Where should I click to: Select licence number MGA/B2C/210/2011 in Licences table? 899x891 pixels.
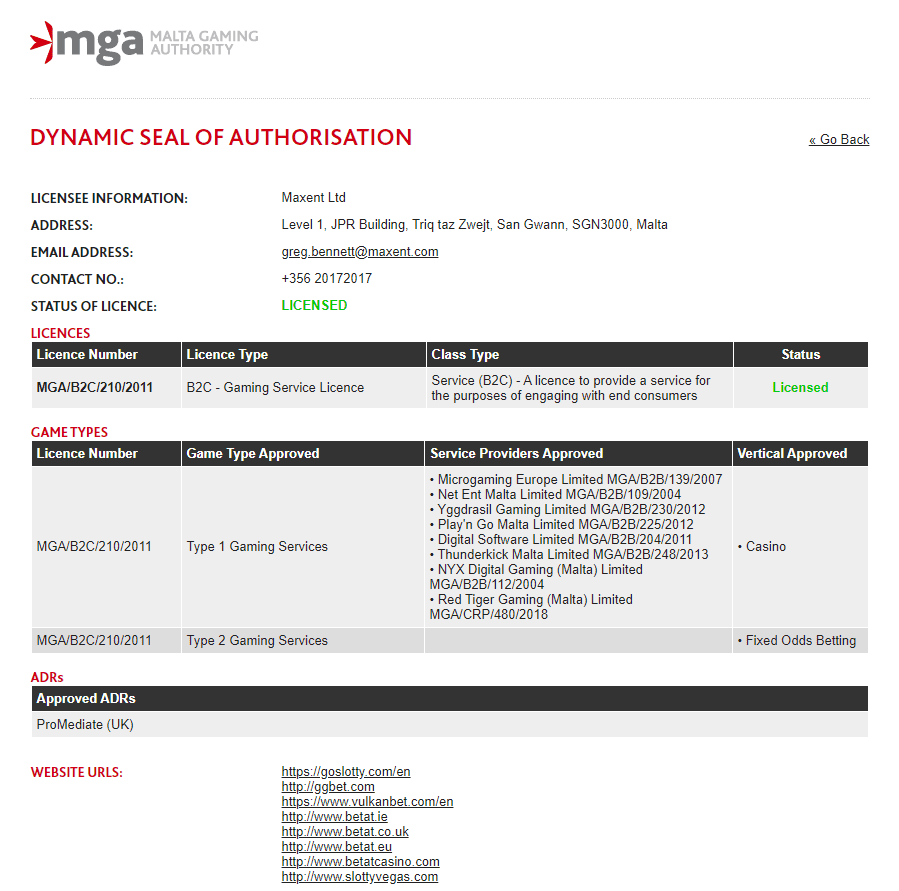[x=95, y=388]
